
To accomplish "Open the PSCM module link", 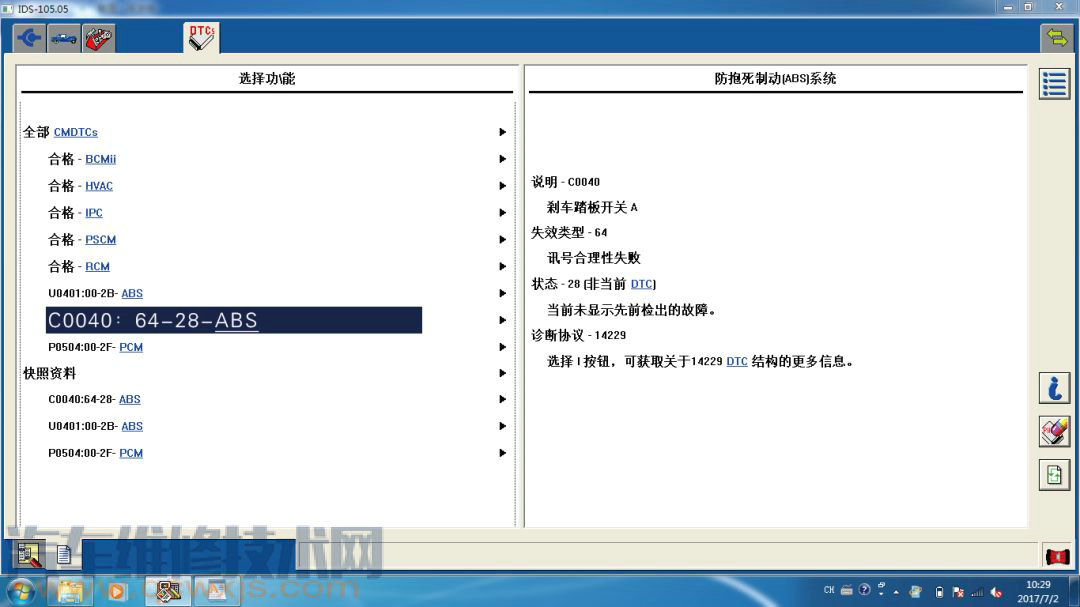I will coord(101,240).
